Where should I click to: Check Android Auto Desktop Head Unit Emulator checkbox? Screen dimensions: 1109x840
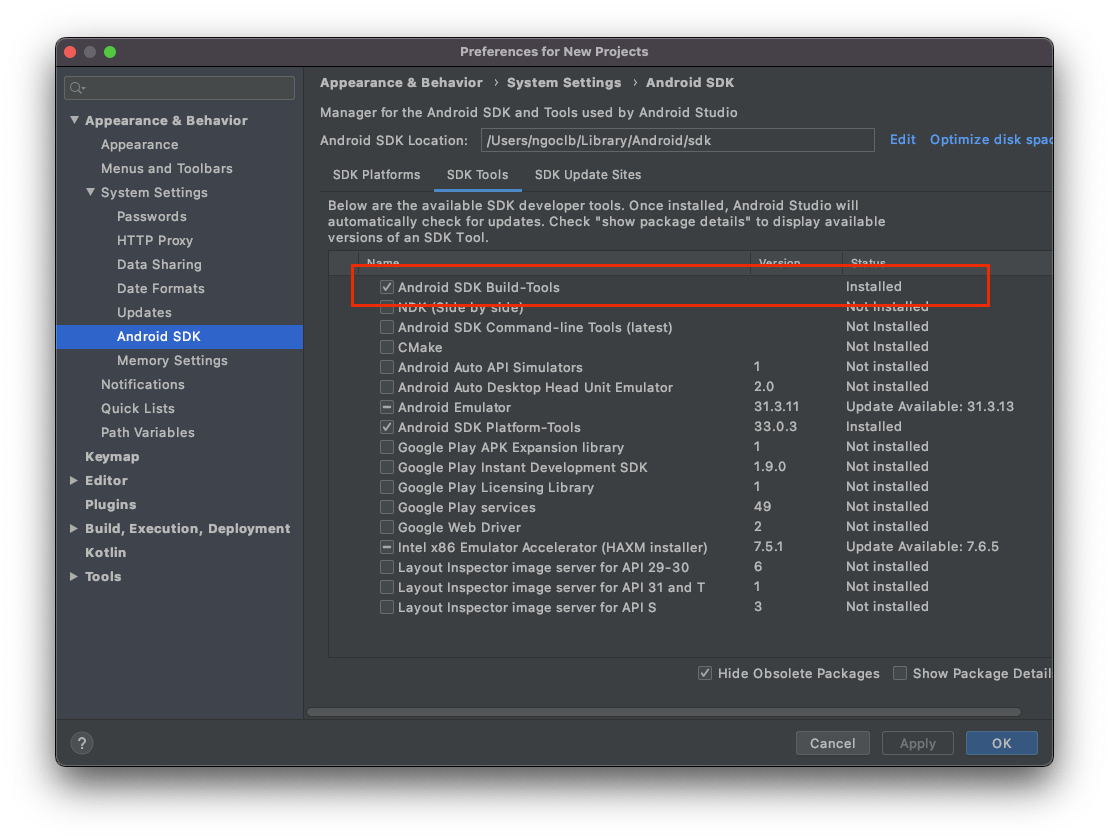[x=387, y=387]
